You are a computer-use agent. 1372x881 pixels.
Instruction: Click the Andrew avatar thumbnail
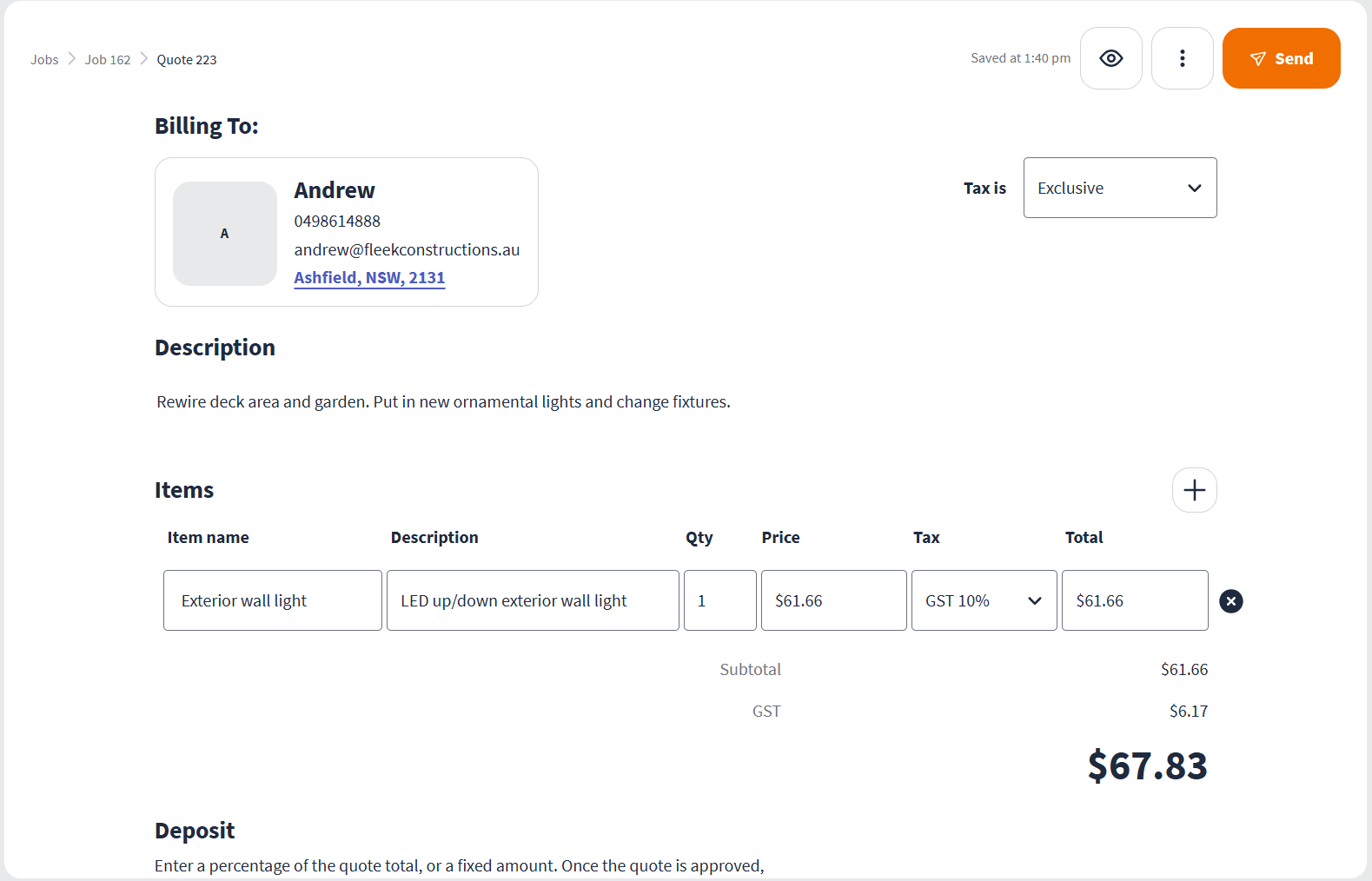[225, 234]
